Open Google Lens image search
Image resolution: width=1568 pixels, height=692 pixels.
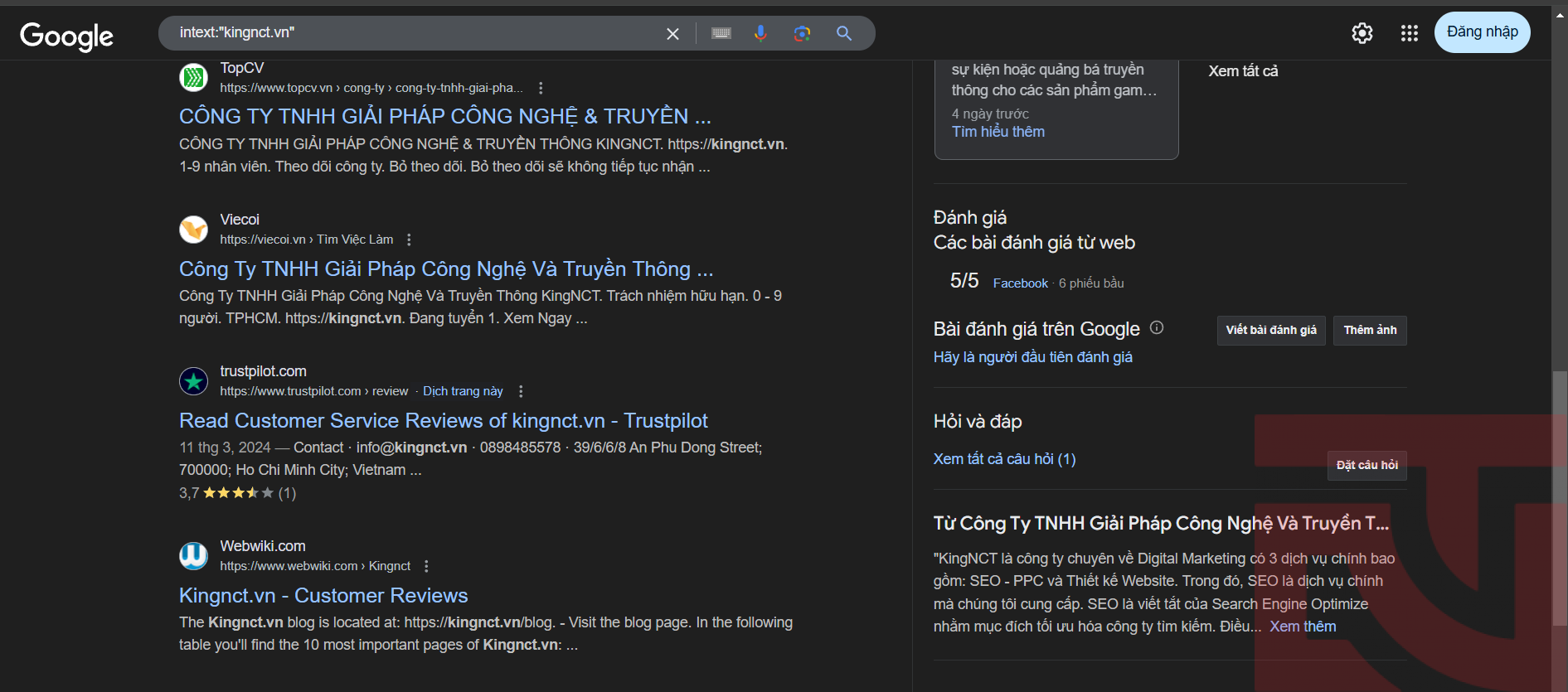coord(802,33)
